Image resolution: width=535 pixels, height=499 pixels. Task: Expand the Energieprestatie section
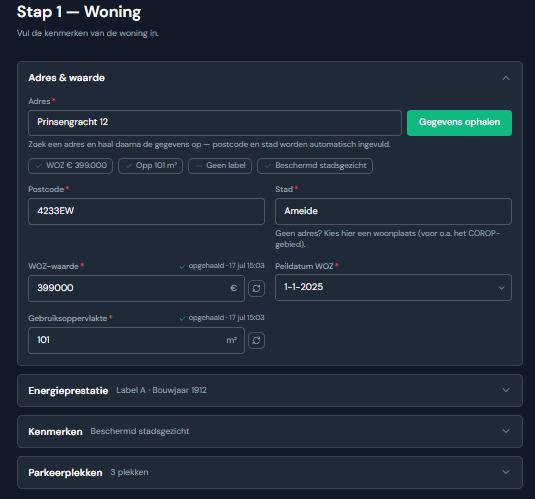pos(506,390)
